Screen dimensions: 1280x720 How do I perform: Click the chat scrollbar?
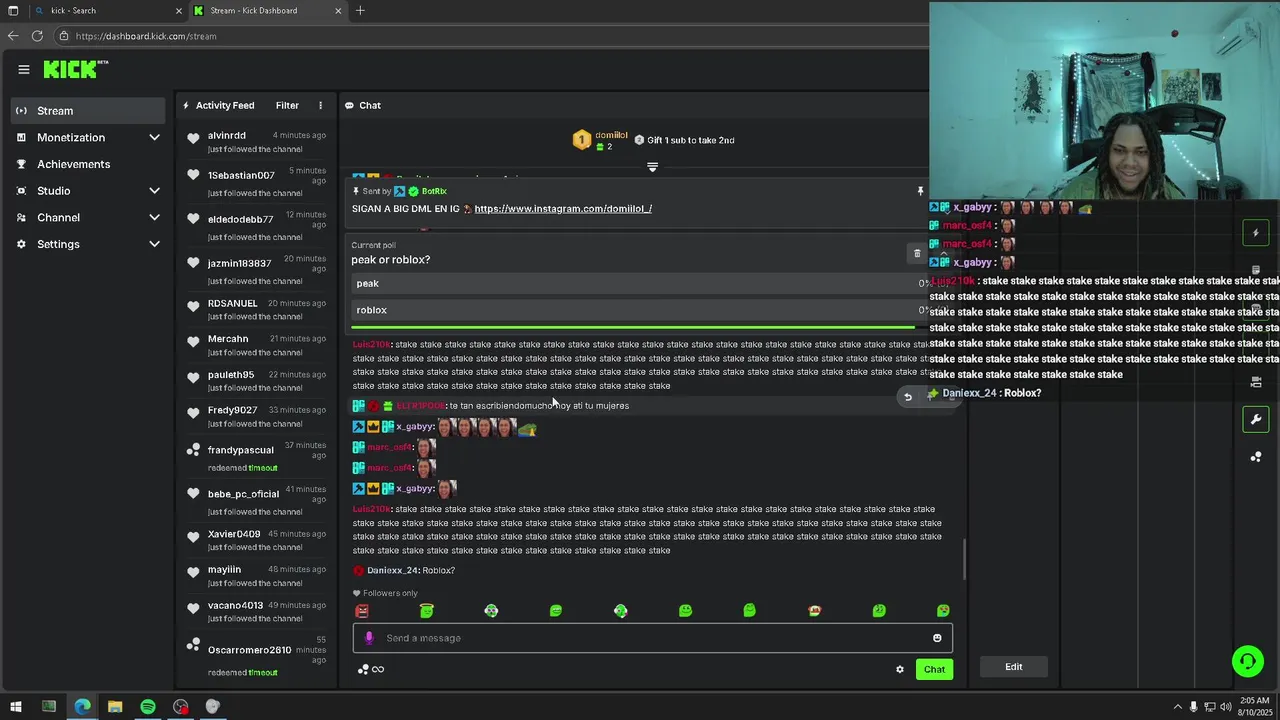click(x=965, y=559)
